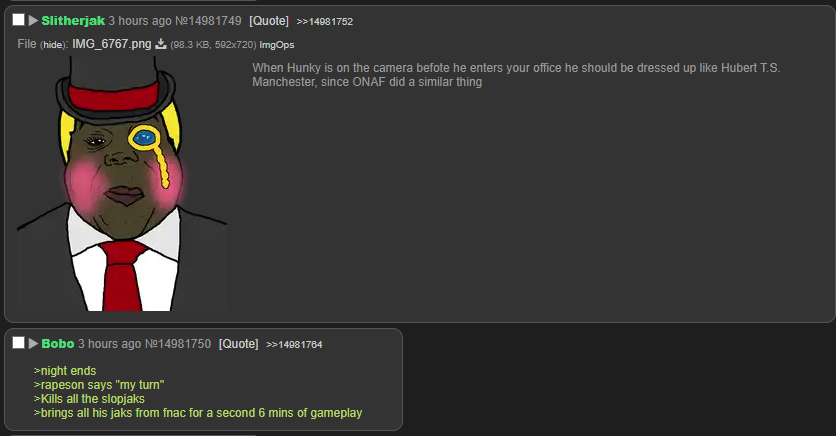The width and height of the screenshot is (836, 436).
Task: Click the Bobo poster name
Action: pyautogui.click(x=58, y=344)
